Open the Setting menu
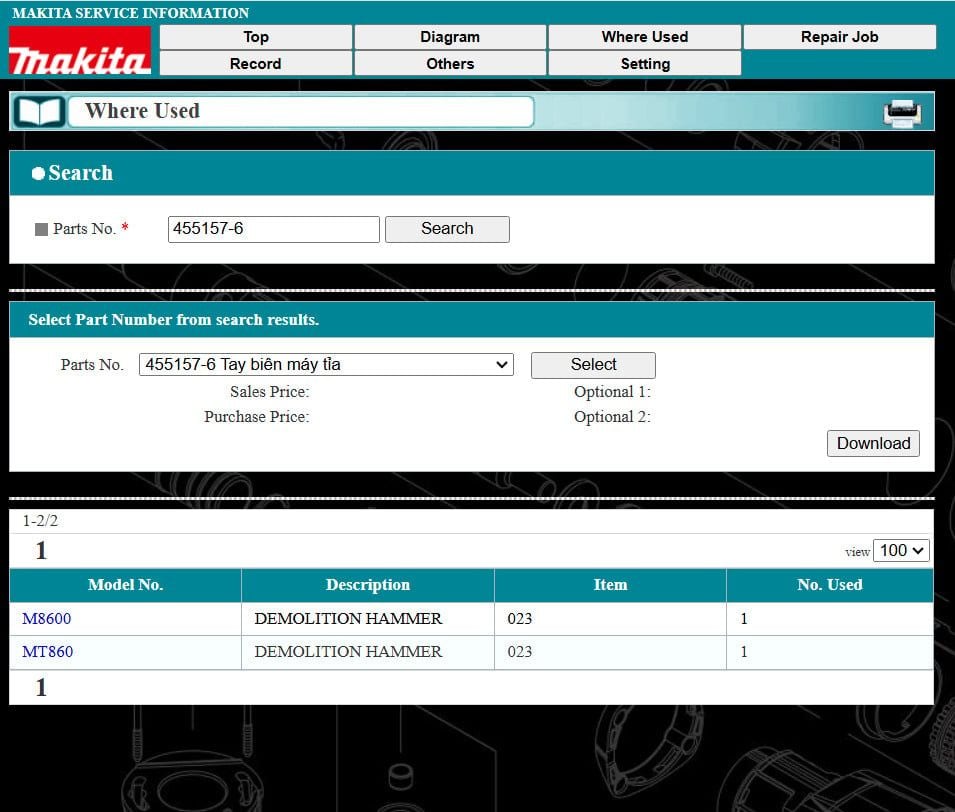This screenshot has height=812, width=955. click(x=645, y=63)
